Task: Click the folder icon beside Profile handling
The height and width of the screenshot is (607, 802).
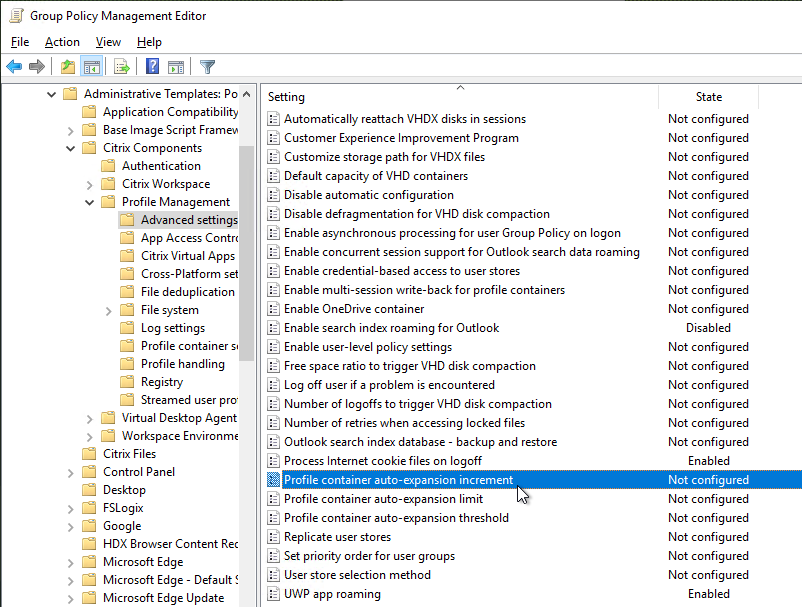Action: pos(127,364)
